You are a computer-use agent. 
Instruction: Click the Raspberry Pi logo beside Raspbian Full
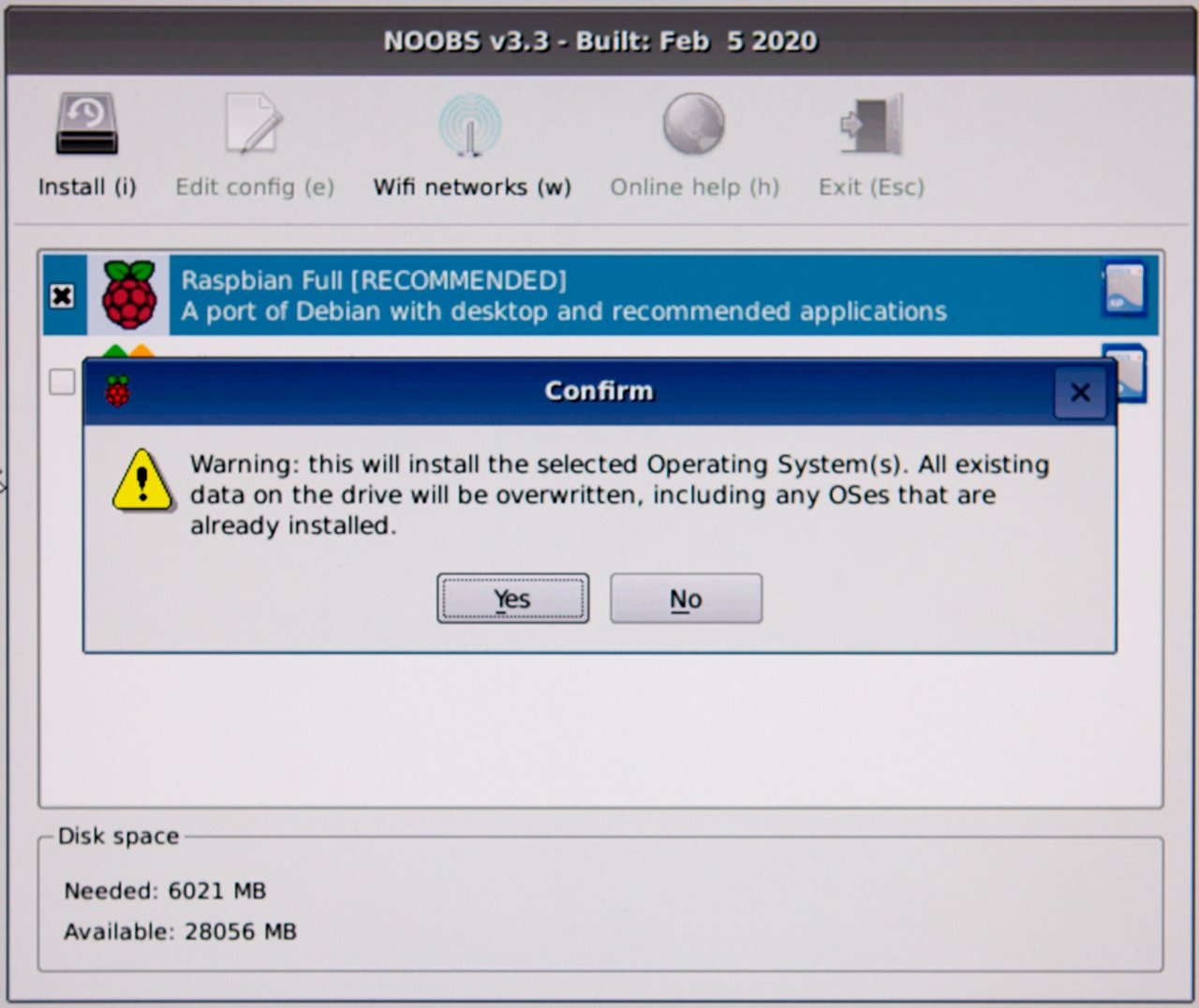[x=129, y=295]
